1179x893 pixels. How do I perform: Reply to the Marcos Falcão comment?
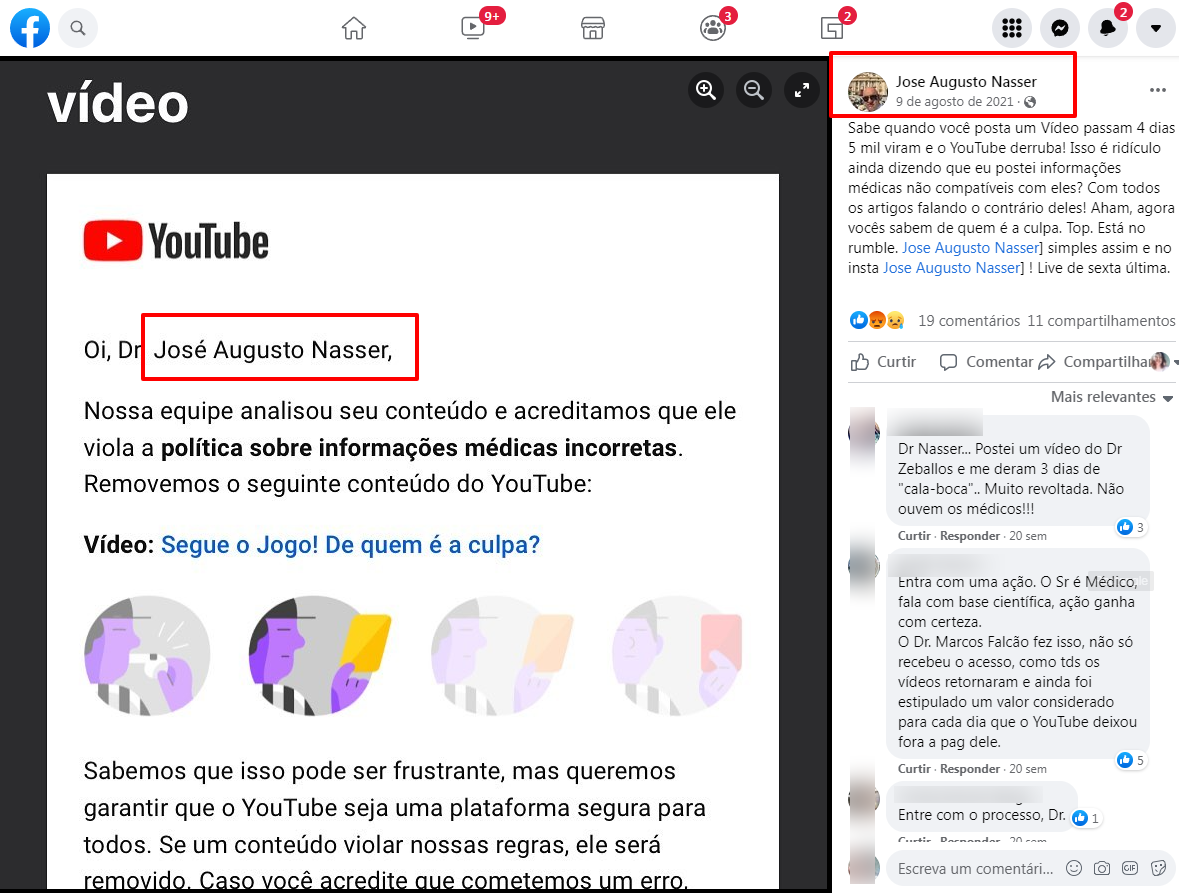[970, 769]
